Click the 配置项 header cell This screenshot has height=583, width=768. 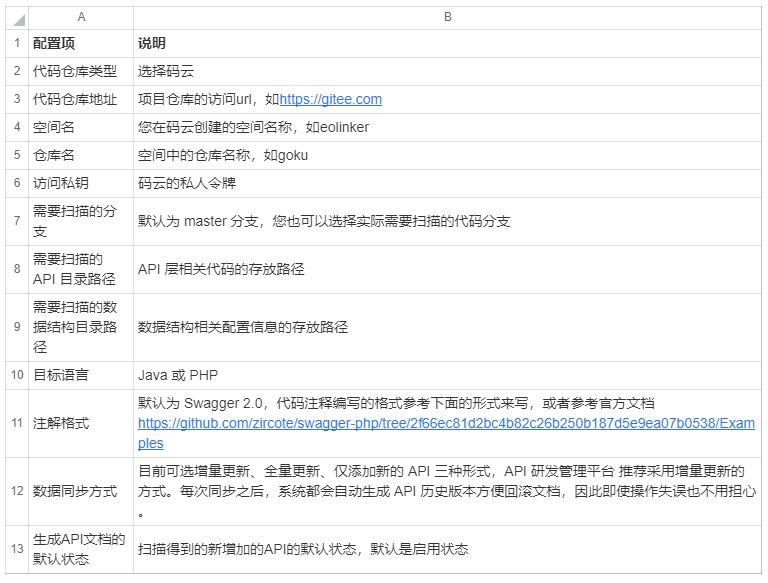coord(54,44)
